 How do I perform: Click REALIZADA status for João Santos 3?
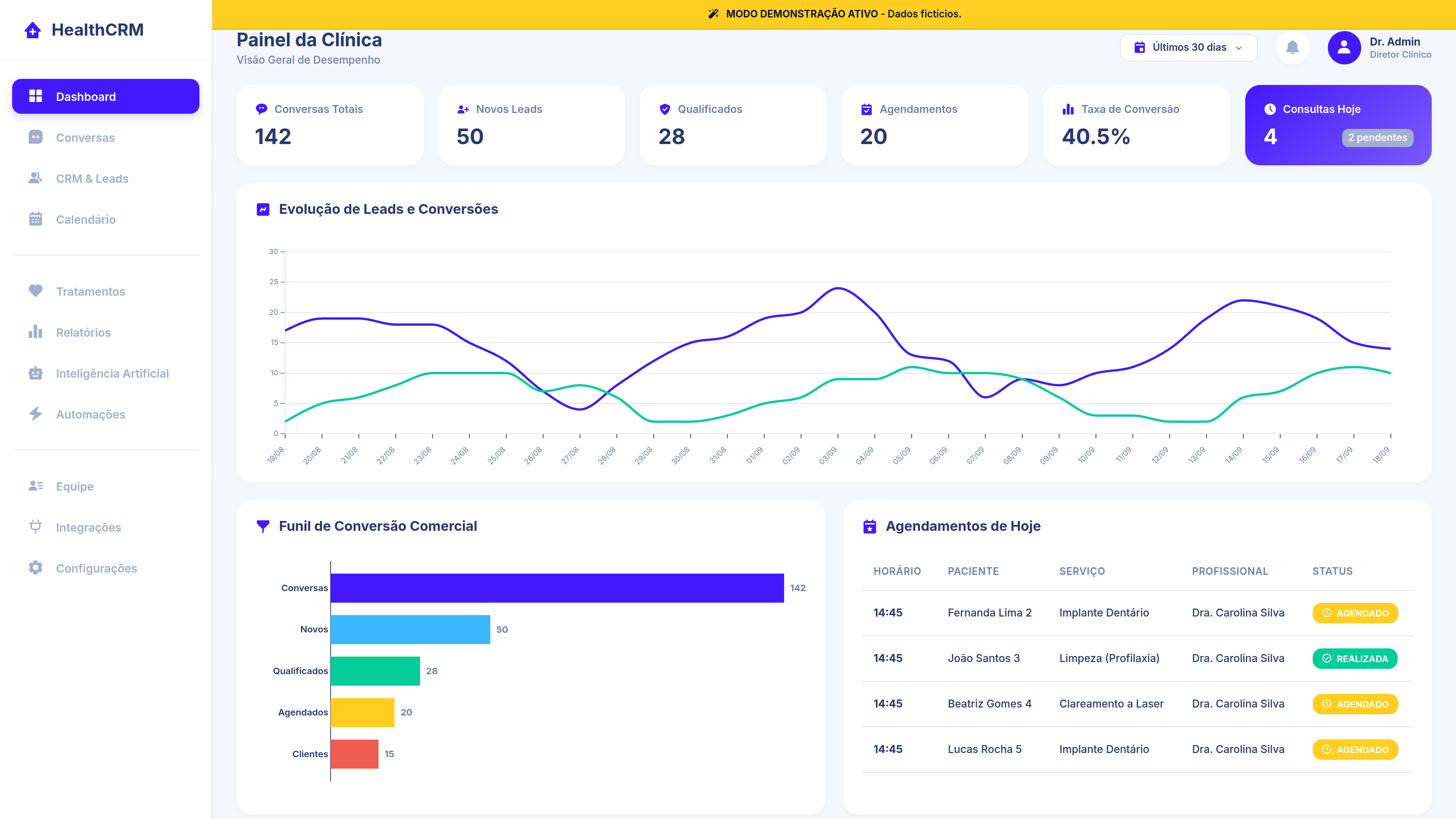point(1354,659)
